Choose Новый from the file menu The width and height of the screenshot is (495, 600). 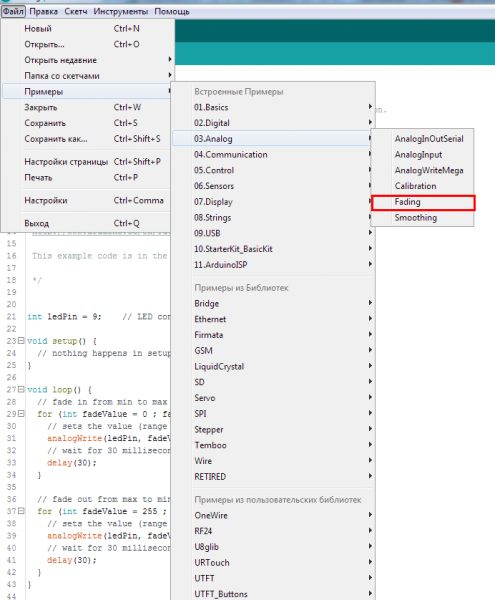87,29
